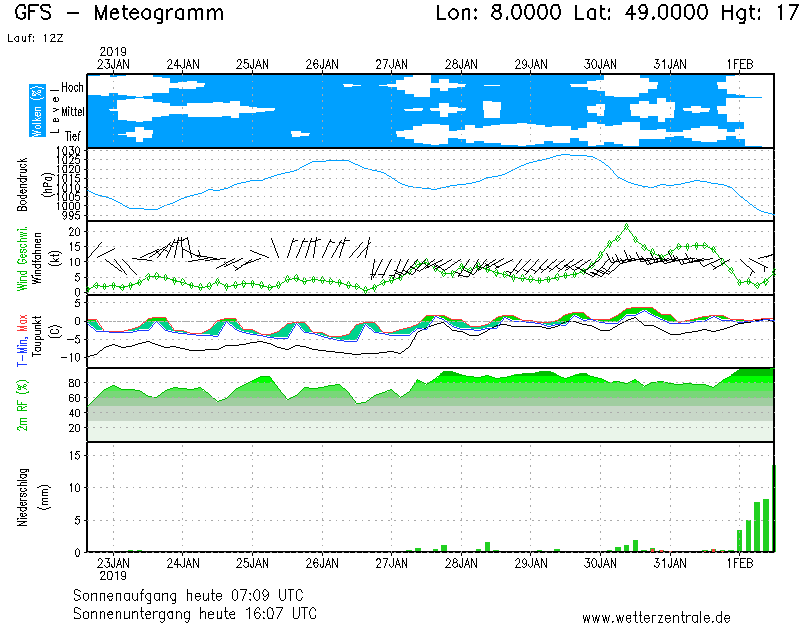The width and height of the screenshot is (800, 625).
Task: Click the 'Wind Geschwi.' green axis label
Action: coord(22,259)
